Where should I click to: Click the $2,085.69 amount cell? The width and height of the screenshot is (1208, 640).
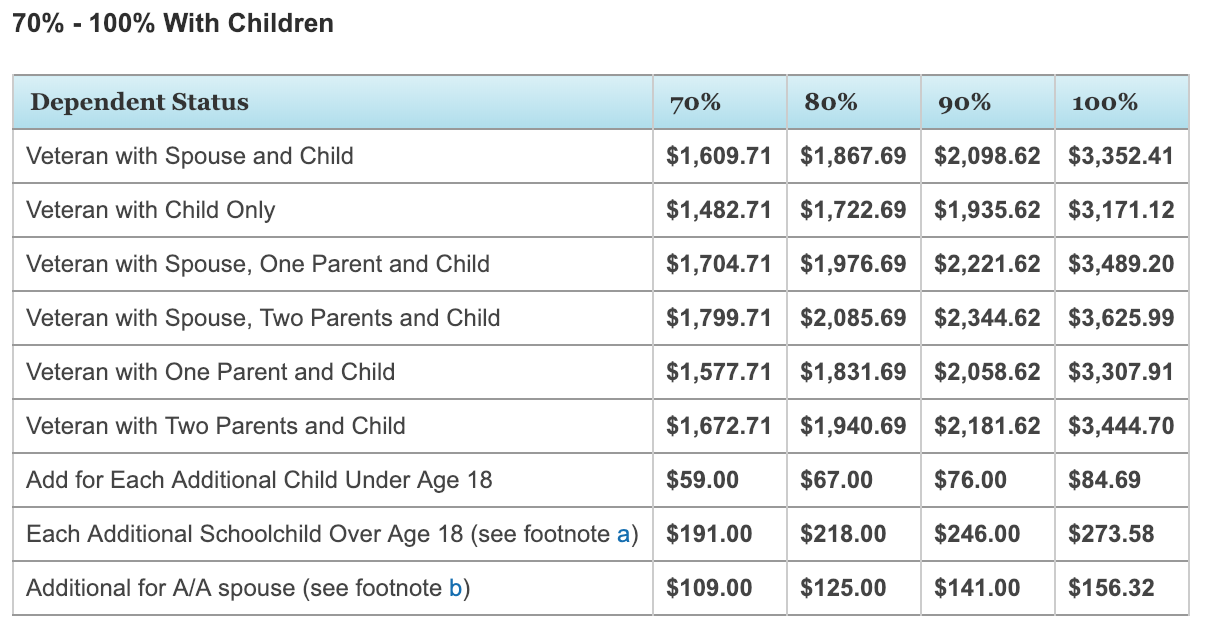click(x=853, y=318)
